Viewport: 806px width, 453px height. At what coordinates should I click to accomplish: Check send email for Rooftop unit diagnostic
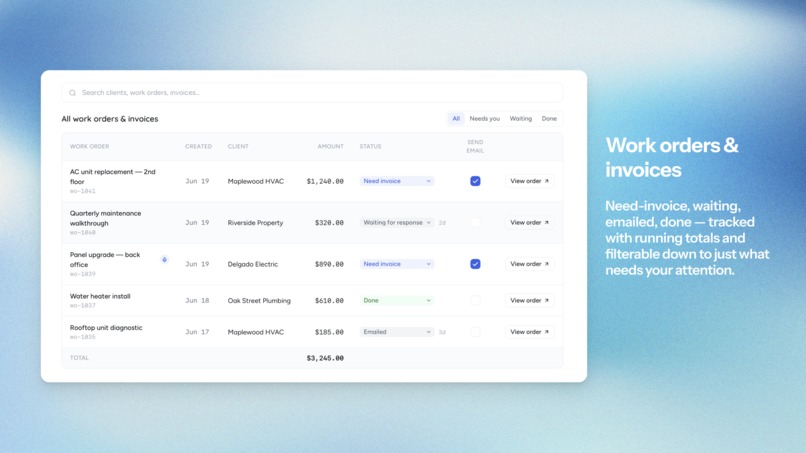coord(475,332)
